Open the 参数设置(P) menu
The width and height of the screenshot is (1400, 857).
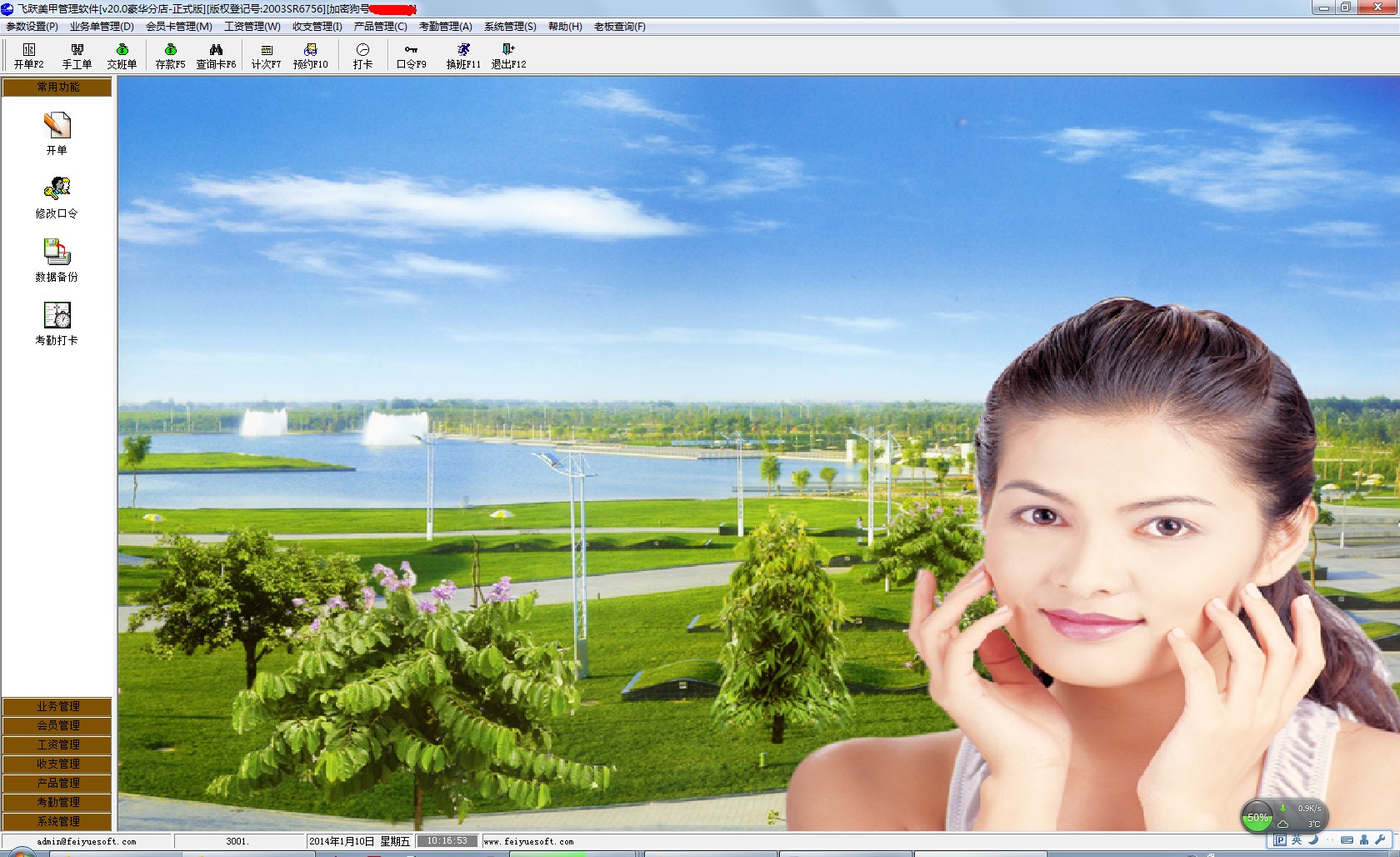(x=32, y=27)
